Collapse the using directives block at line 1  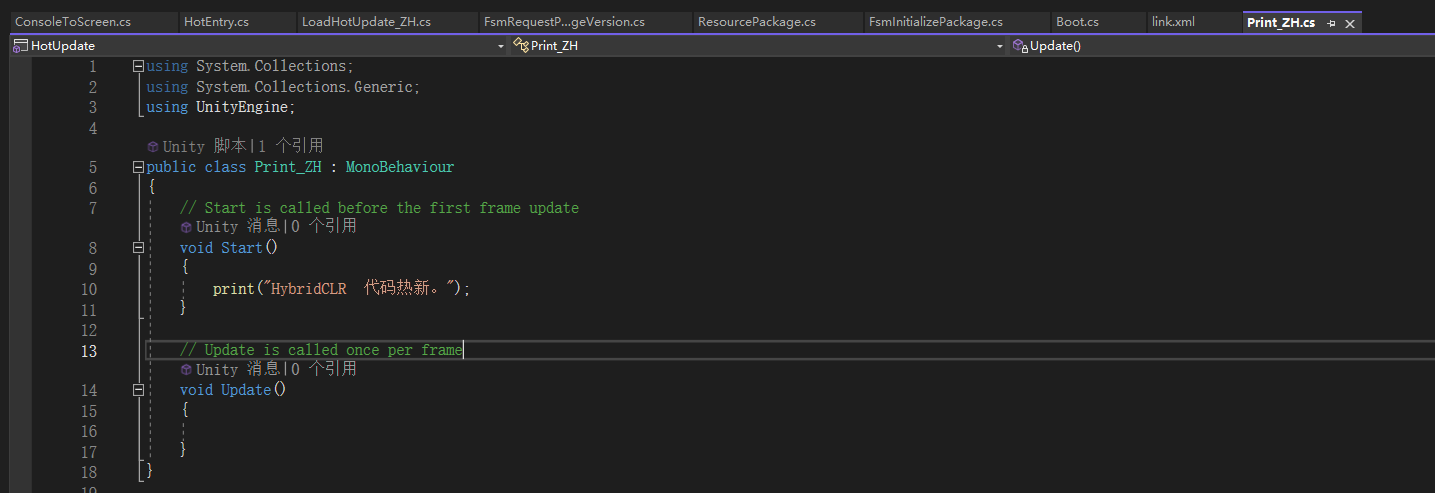[138, 66]
